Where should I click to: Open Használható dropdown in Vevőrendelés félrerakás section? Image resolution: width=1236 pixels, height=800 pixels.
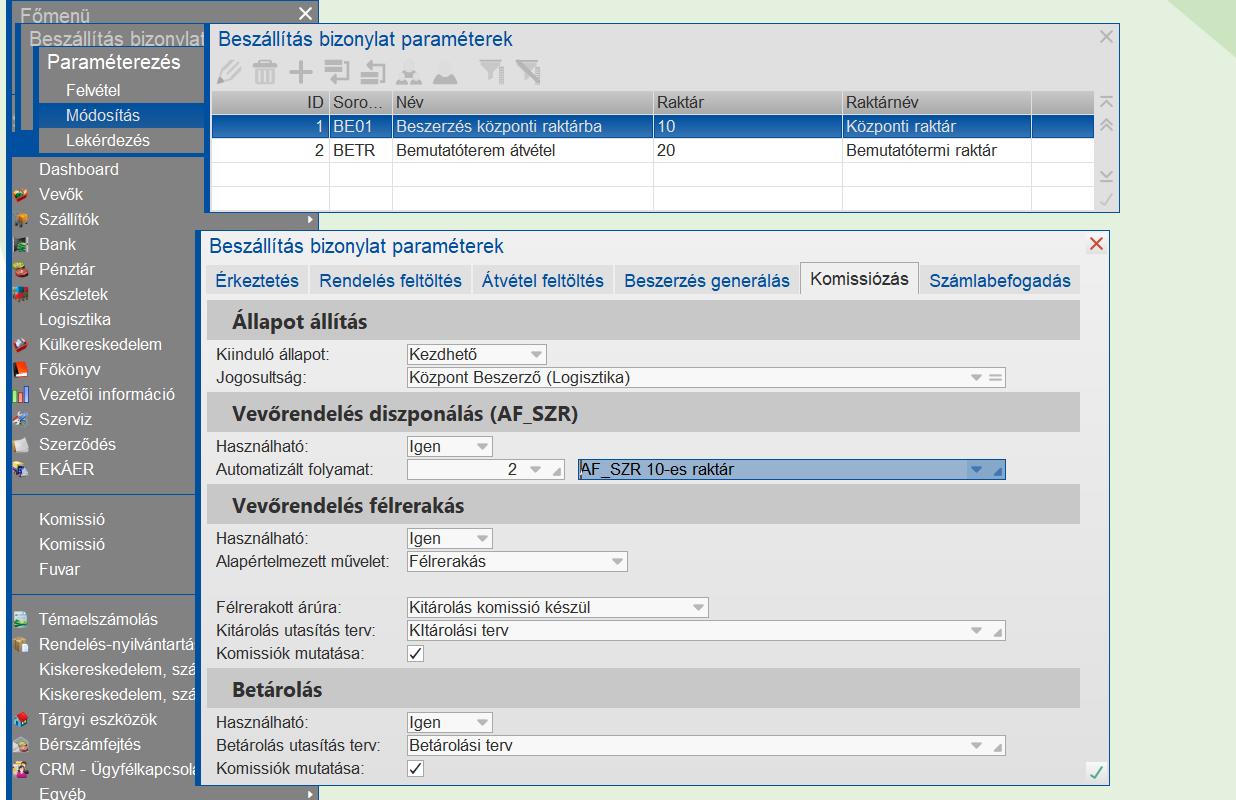coord(483,539)
